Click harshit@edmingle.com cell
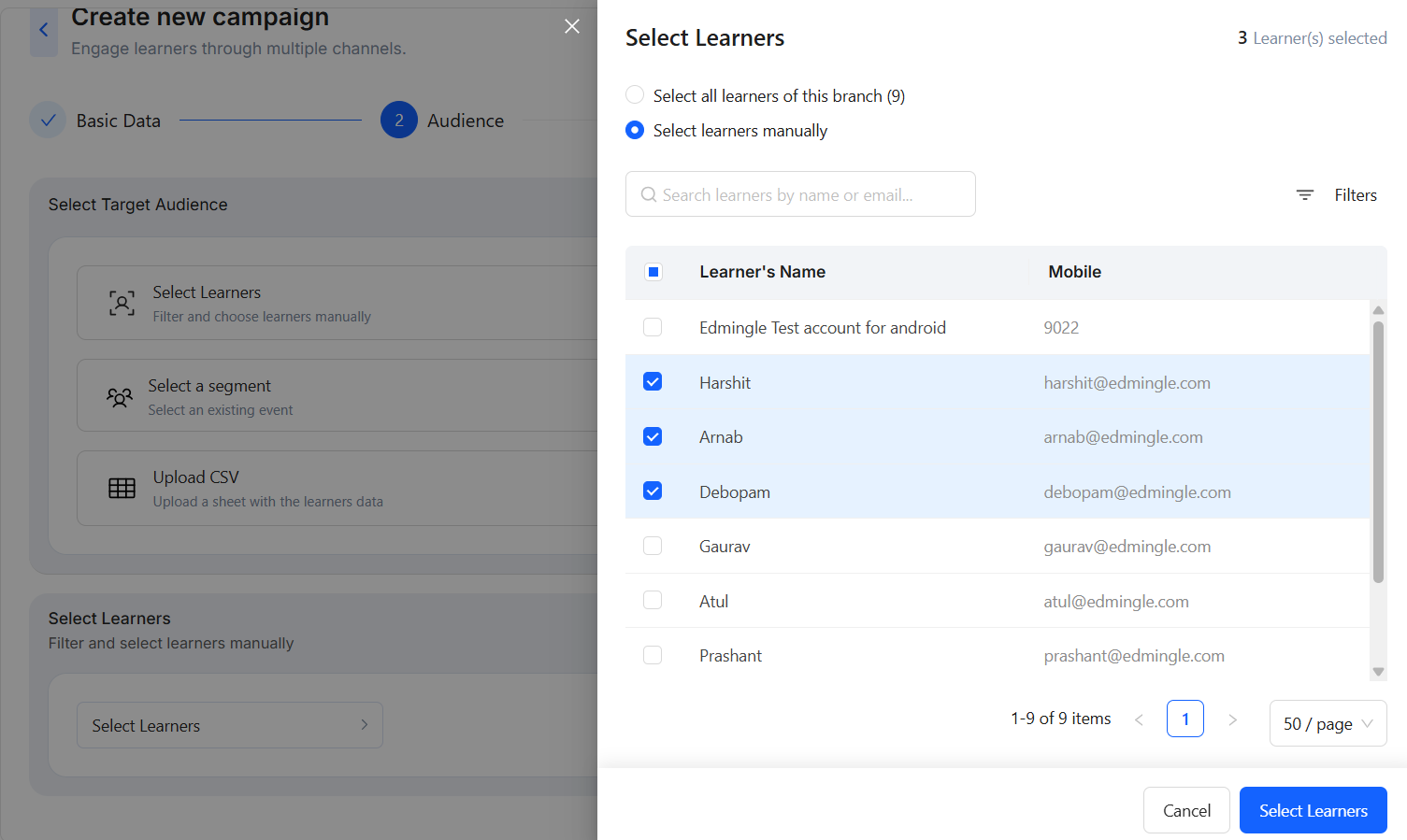Screen dimensions: 1407x840 tap(1127, 383)
